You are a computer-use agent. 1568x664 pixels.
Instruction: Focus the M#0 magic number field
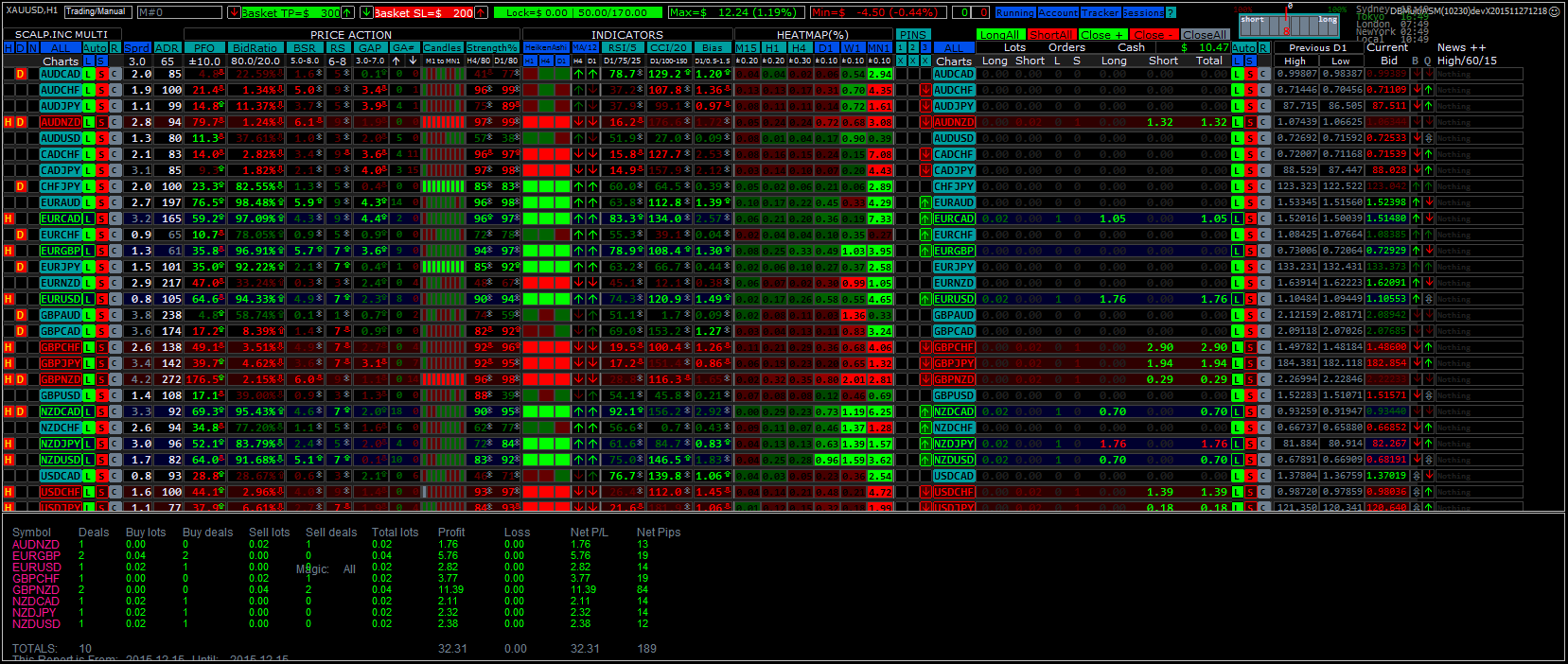pos(180,12)
